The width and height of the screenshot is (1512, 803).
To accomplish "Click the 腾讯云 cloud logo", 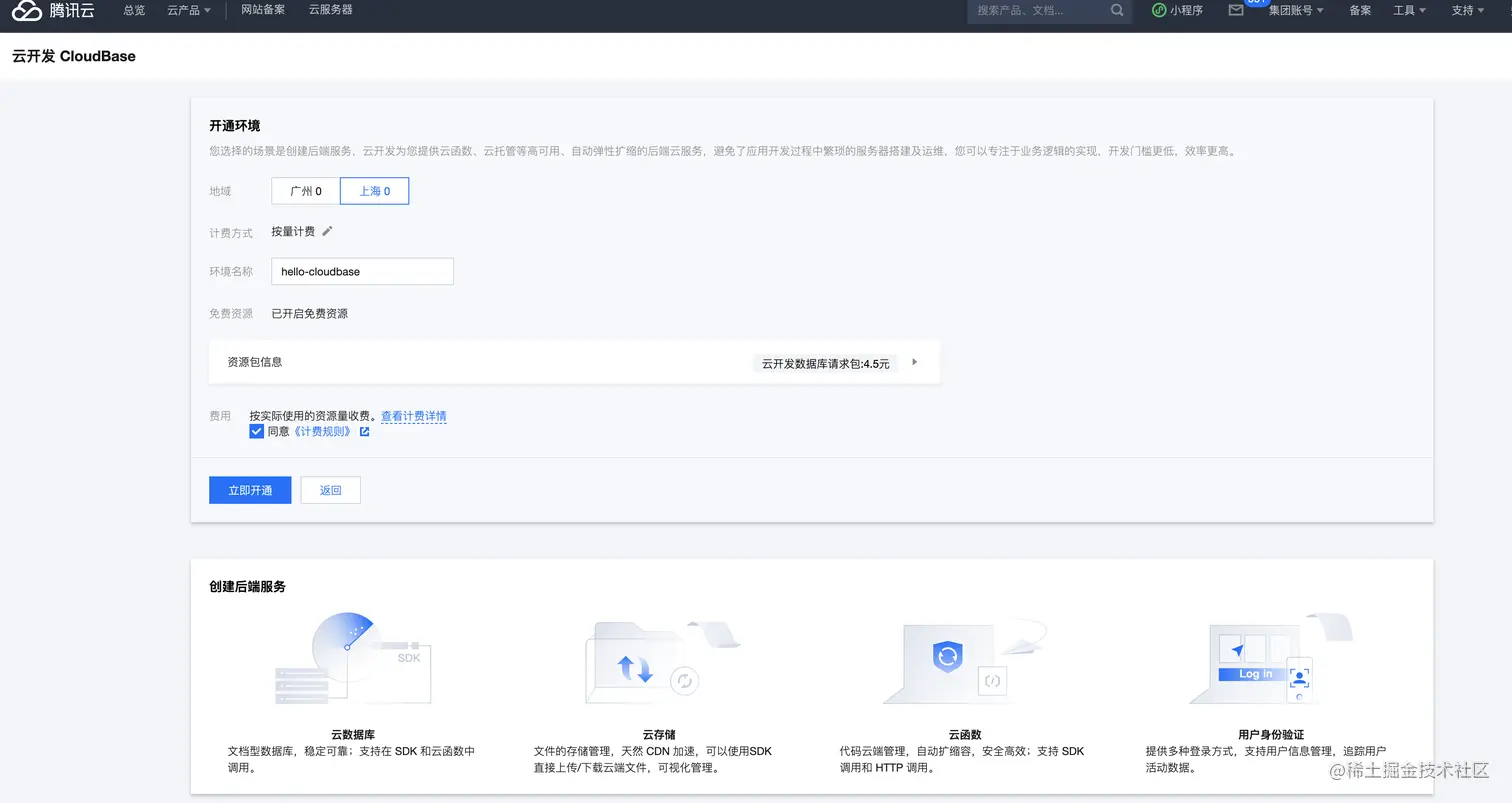I will tap(26, 11).
